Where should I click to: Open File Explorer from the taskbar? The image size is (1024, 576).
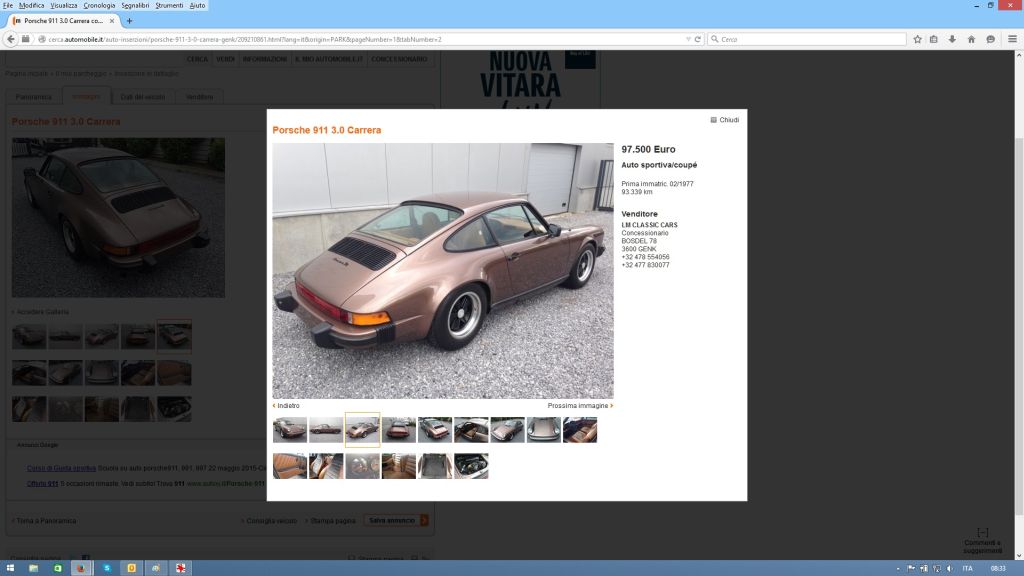pos(33,568)
